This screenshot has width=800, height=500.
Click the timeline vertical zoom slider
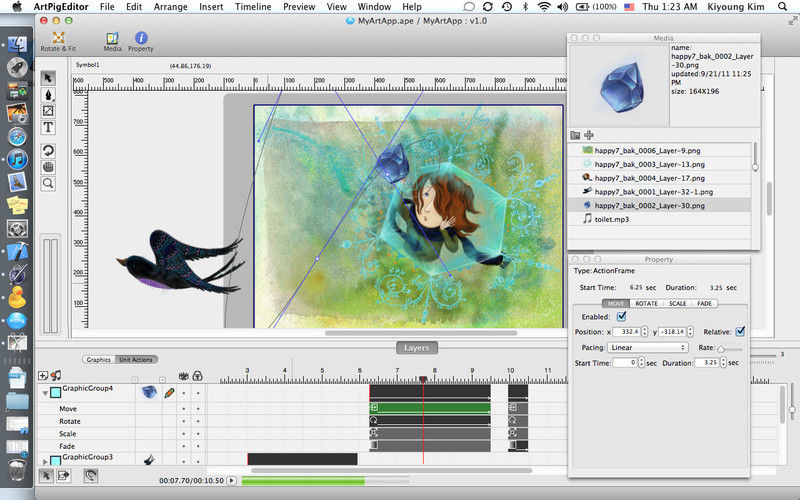point(792,409)
